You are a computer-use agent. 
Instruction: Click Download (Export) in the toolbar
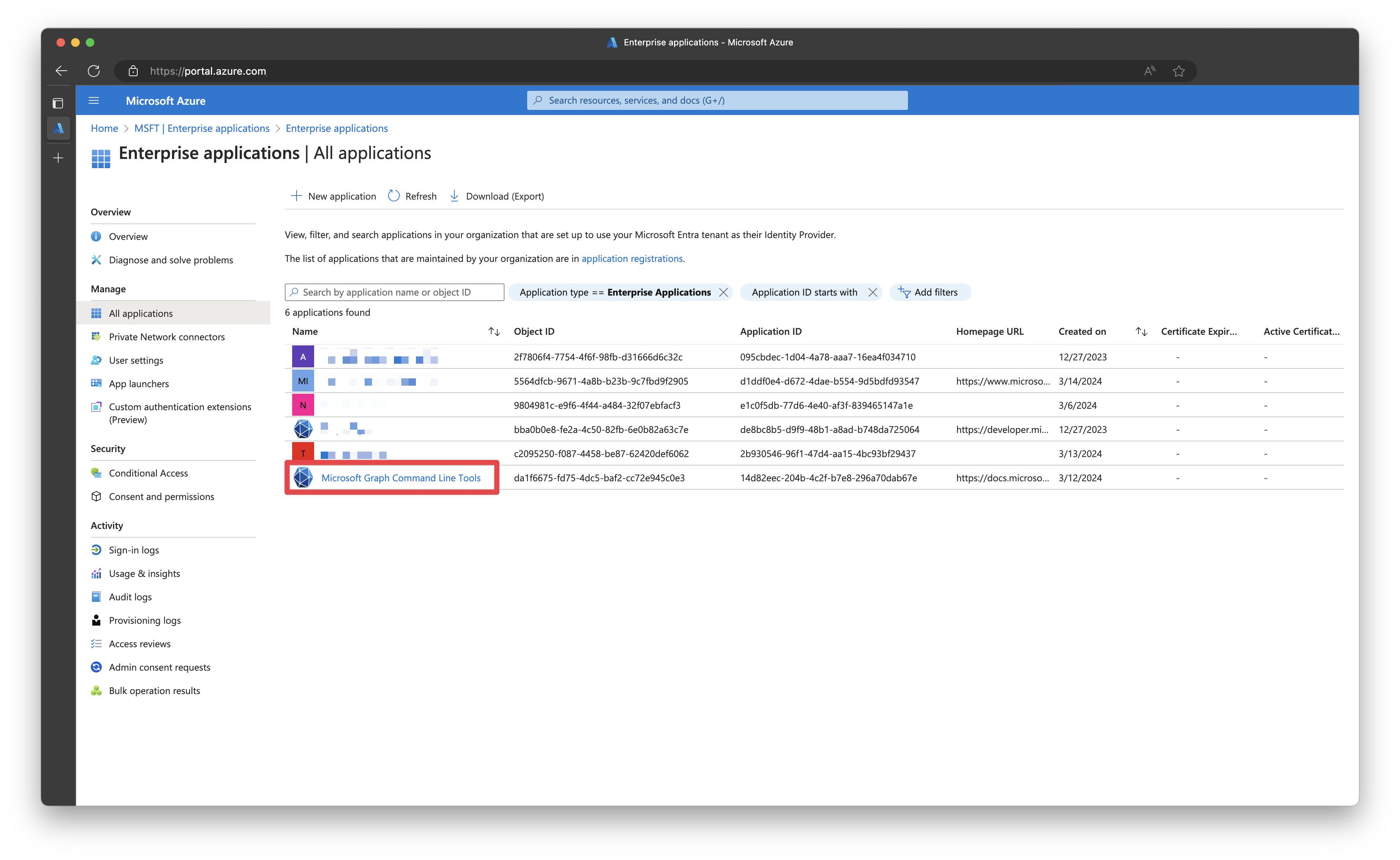pyautogui.click(x=496, y=196)
